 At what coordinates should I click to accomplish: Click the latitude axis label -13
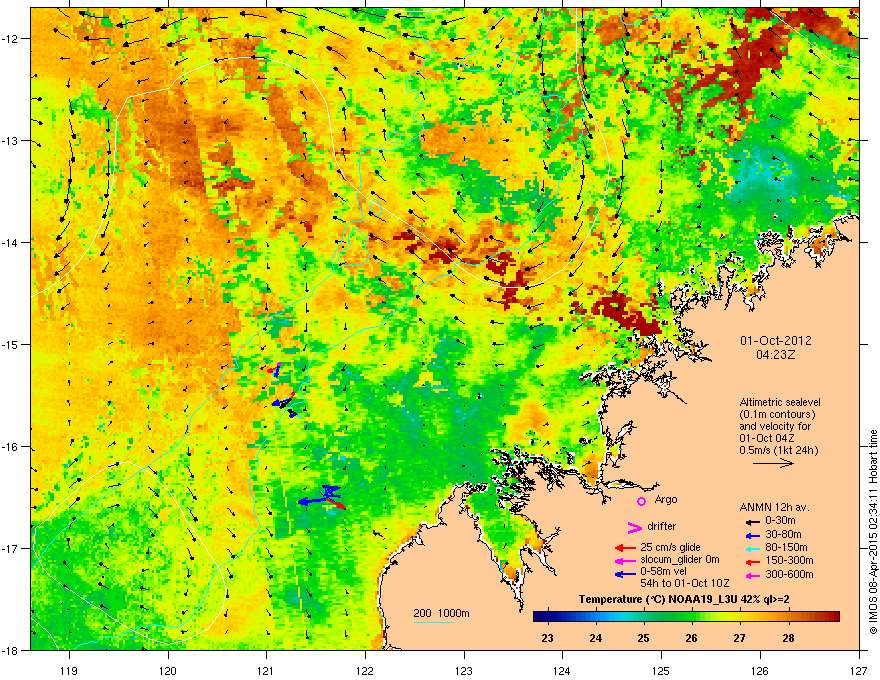tap(11, 140)
